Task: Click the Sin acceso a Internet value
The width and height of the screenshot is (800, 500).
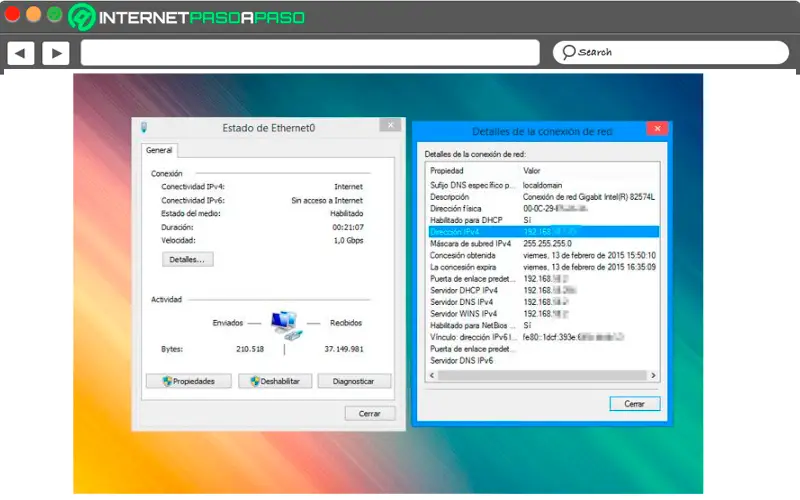Action: coord(327,201)
